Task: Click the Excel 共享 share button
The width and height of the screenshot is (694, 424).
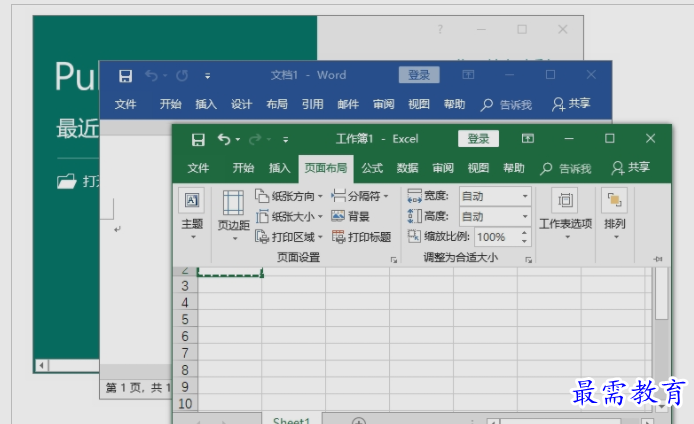Action: [631, 168]
